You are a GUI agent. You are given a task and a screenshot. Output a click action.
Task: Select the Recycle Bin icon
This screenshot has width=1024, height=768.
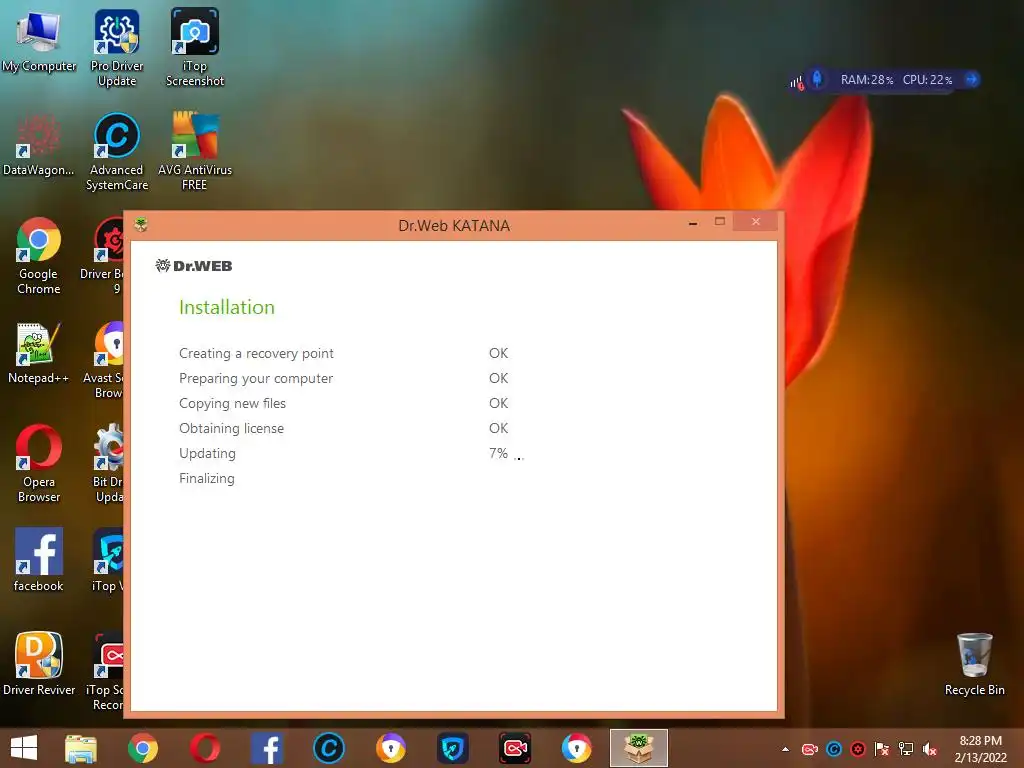coord(974,664)
